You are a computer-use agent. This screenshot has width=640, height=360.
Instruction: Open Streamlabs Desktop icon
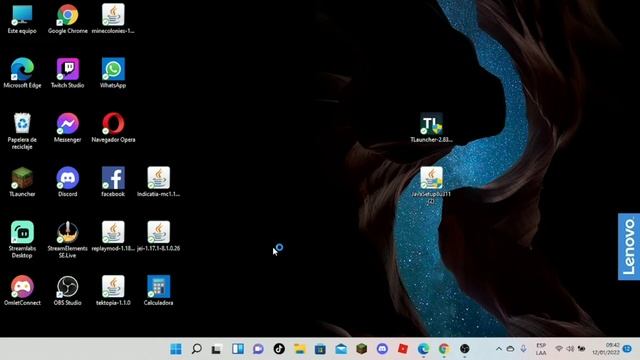(22, 239)
